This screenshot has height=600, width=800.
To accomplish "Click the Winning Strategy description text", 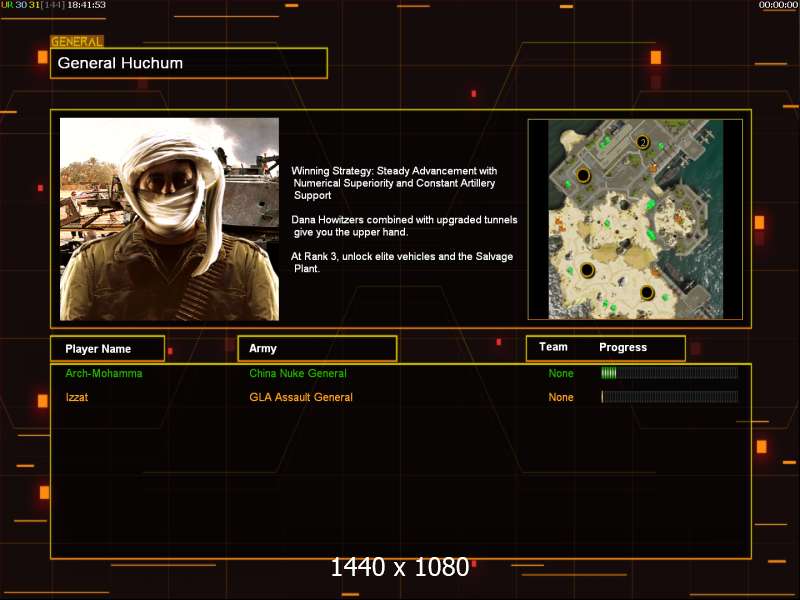I will 394,183.
